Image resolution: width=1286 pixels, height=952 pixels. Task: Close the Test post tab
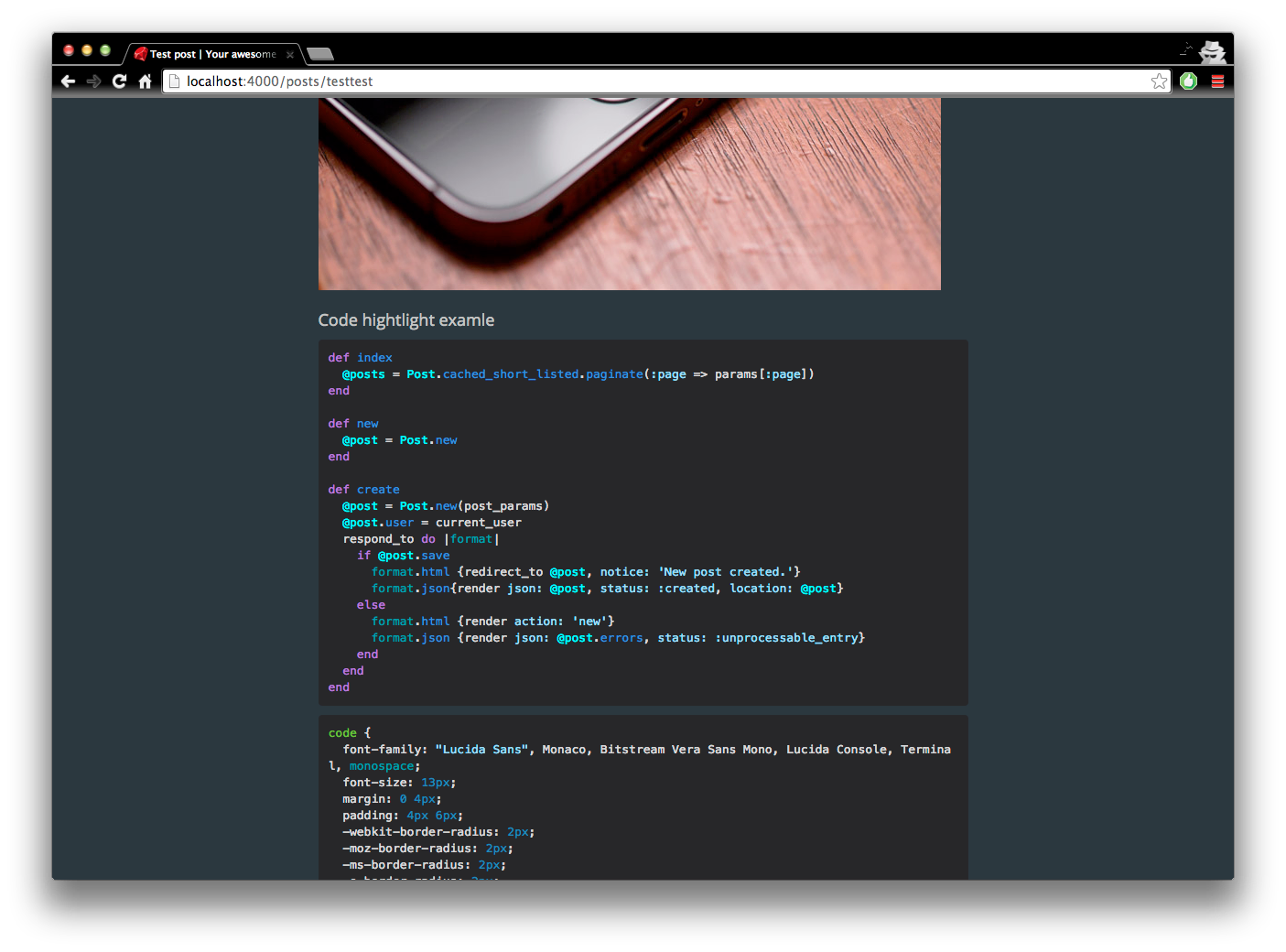pos(289,55)
